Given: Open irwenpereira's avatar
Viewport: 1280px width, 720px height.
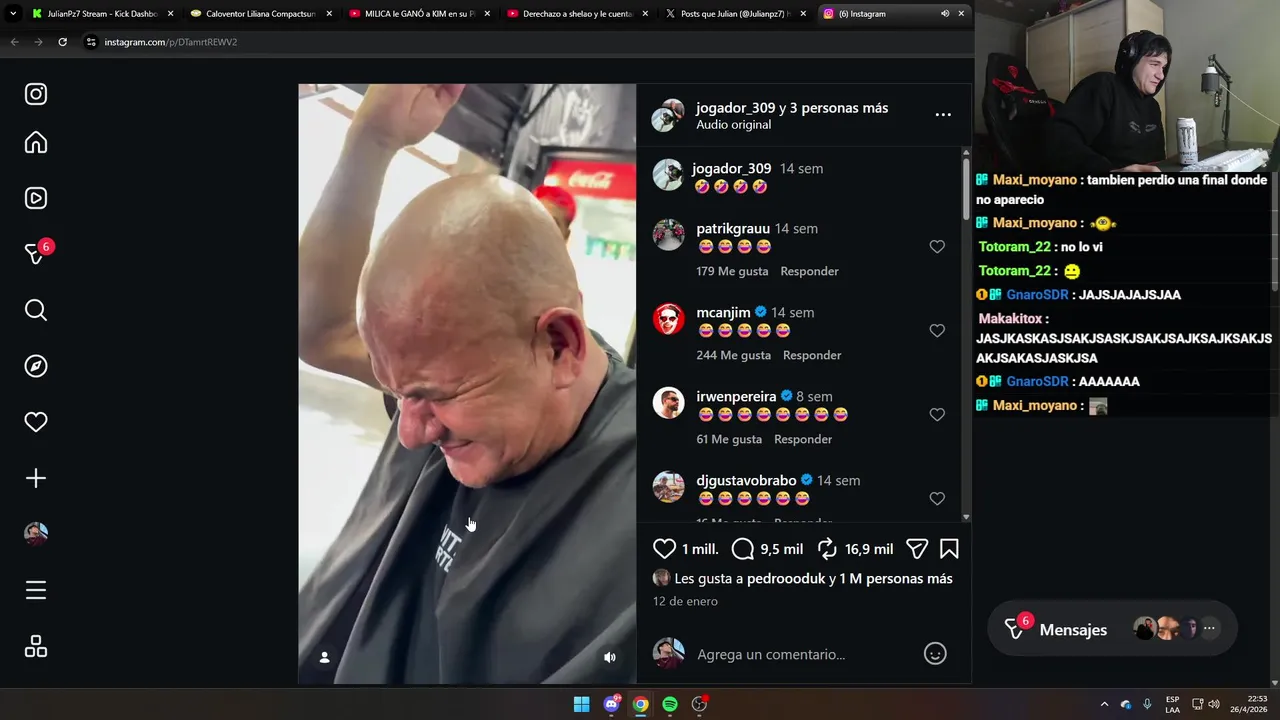Looking at the screenshot, I should pos(668,403).
